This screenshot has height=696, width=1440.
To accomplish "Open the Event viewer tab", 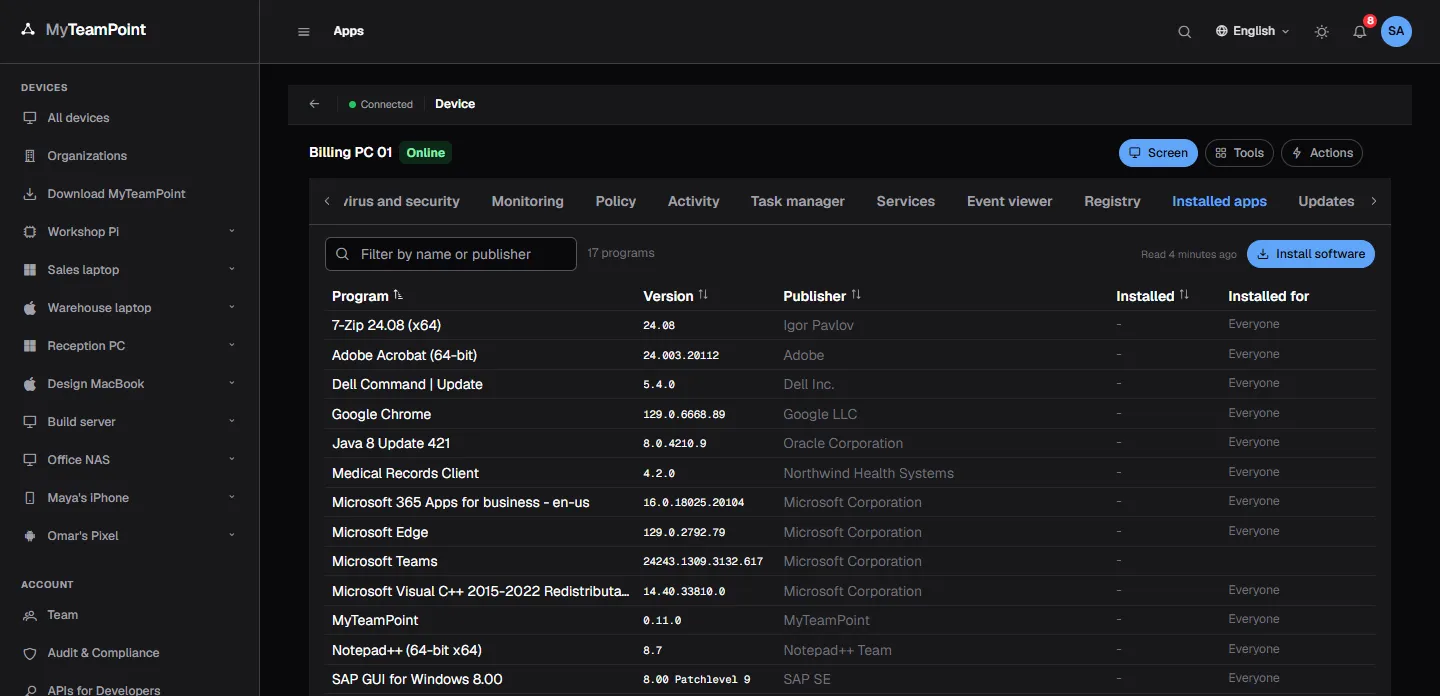I will click(1010, 201).
